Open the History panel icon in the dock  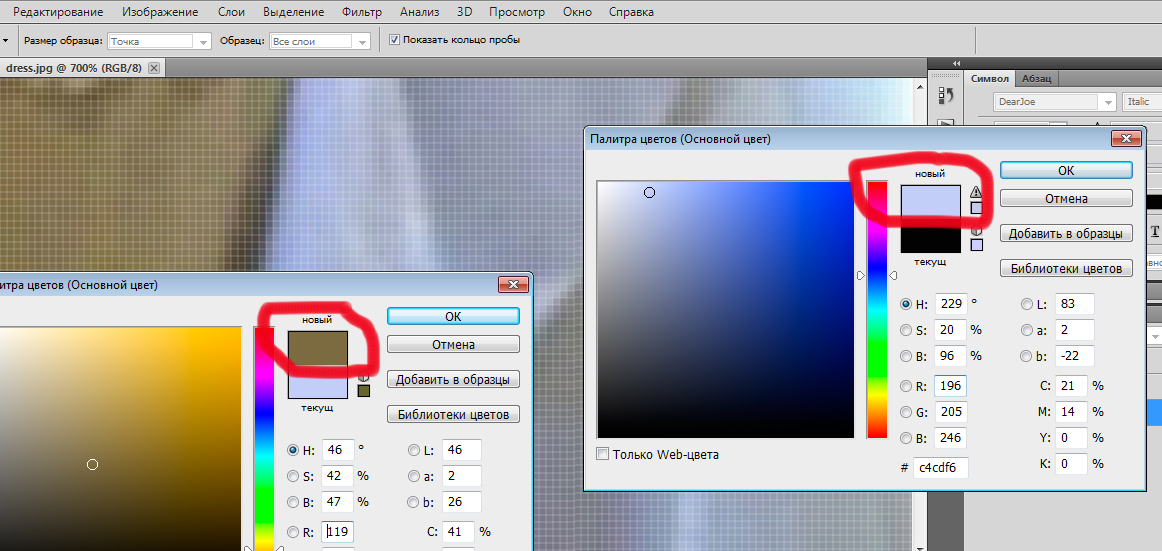[946, 95]
